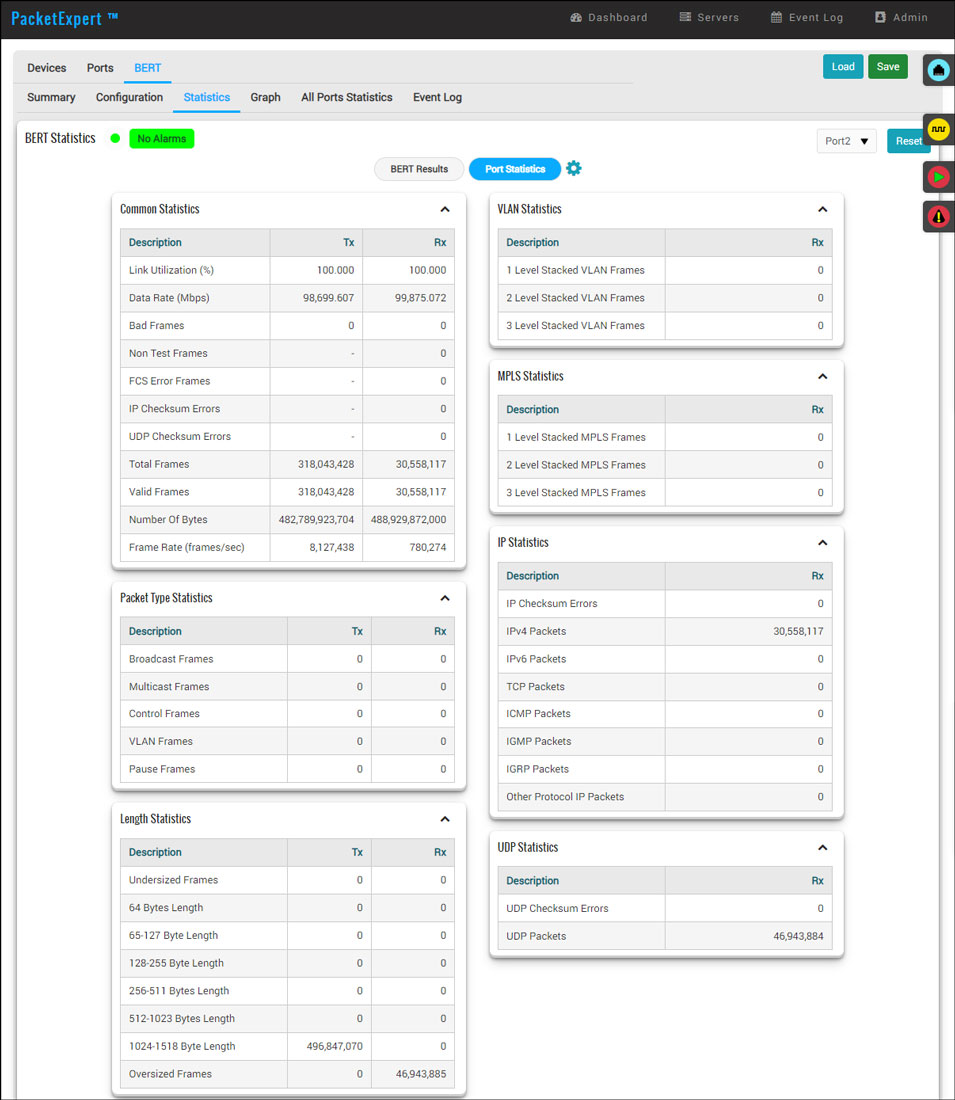The height and width of the screenshot is (1100, 955).
Task: Click the Total Frames Tx value 318,043,428
Action: pos(326,464)
